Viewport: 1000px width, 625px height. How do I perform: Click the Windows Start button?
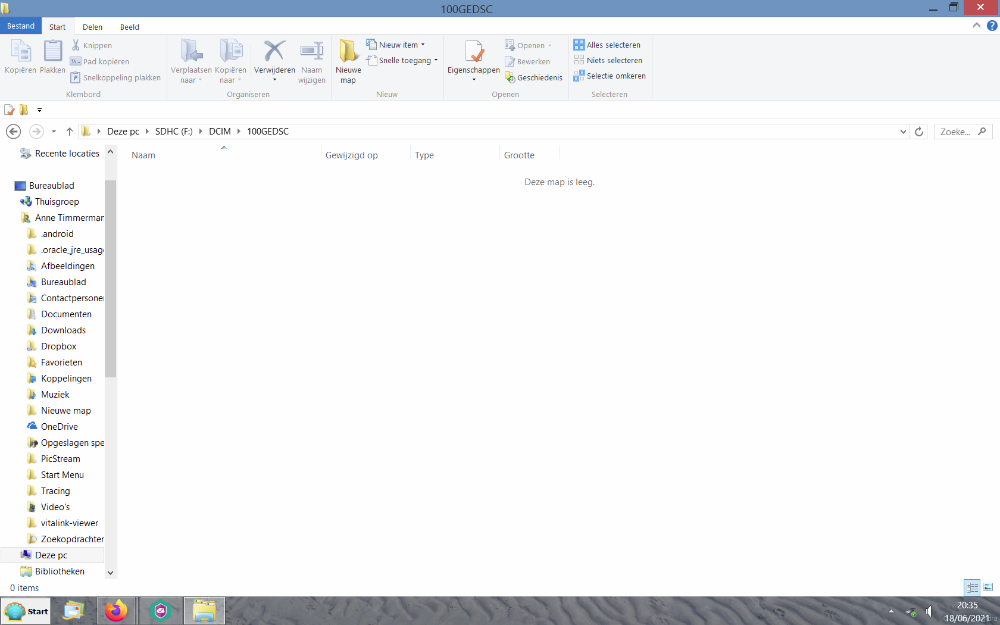[27, 610]
